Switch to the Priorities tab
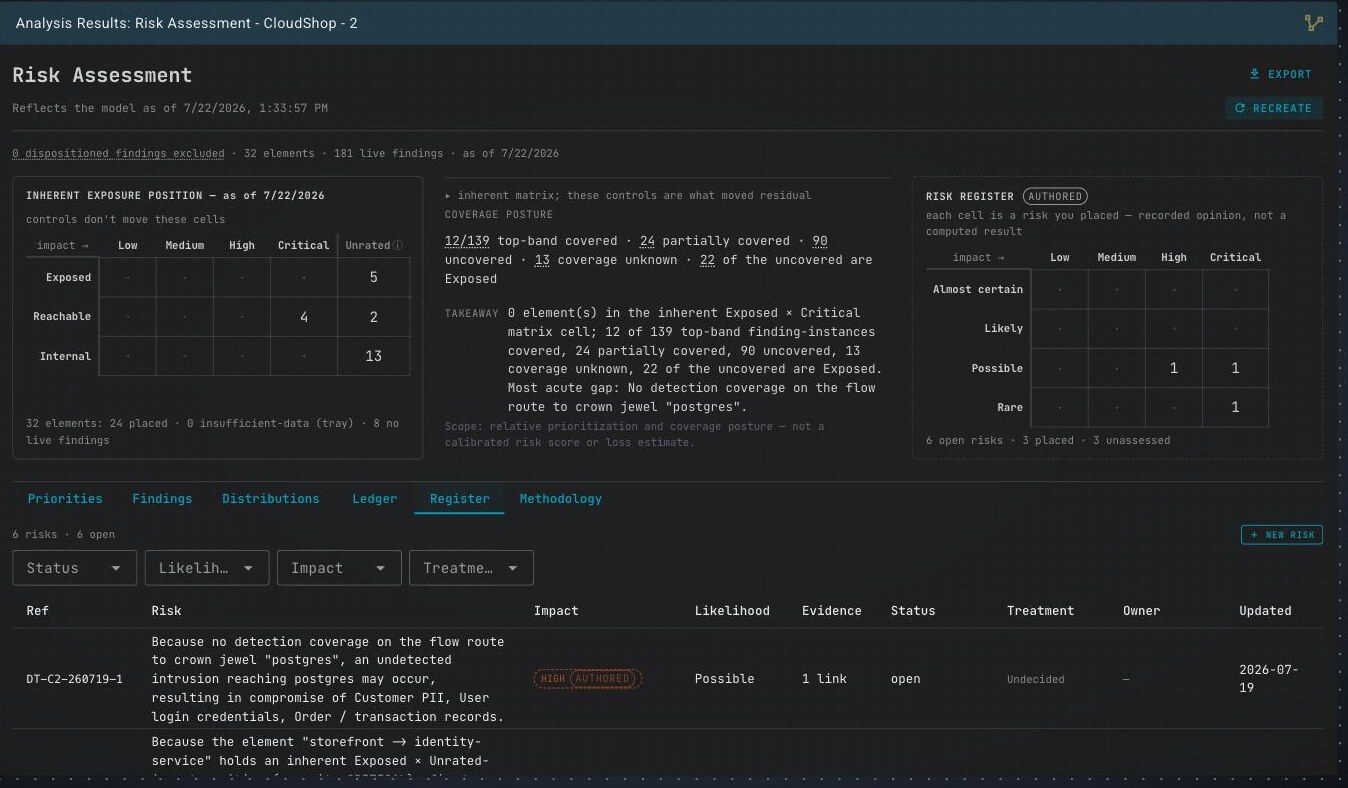Viewport: 1348px width, 788px height. coord(65,498)
